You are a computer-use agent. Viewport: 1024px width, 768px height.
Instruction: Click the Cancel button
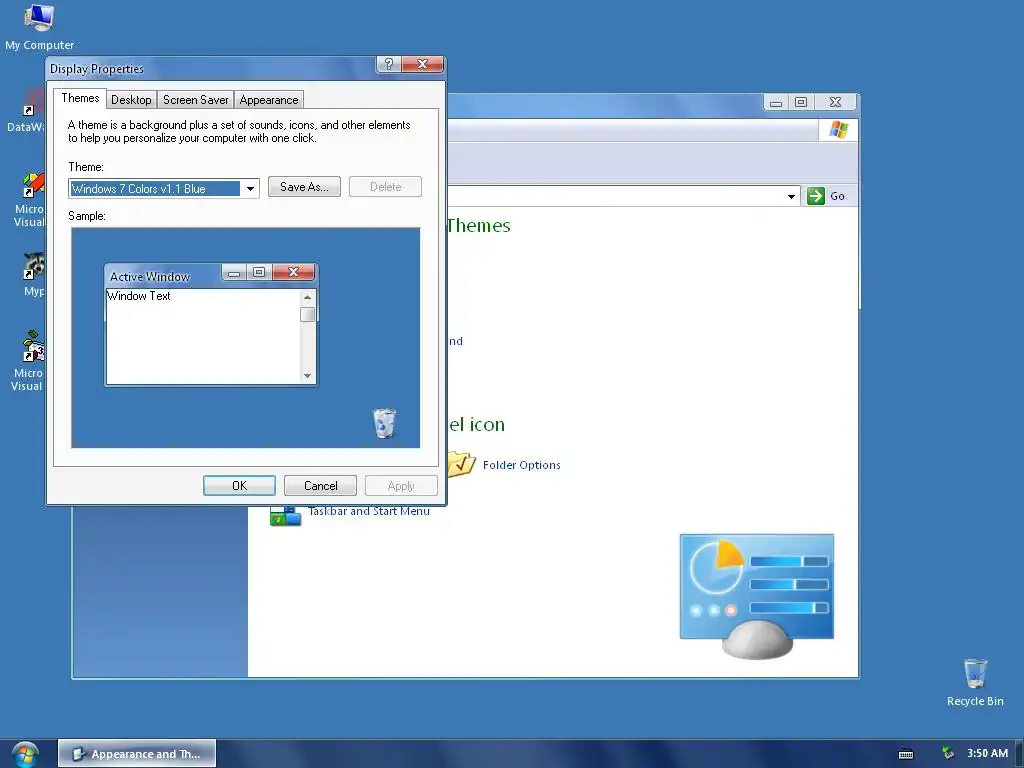click(321, 486)
